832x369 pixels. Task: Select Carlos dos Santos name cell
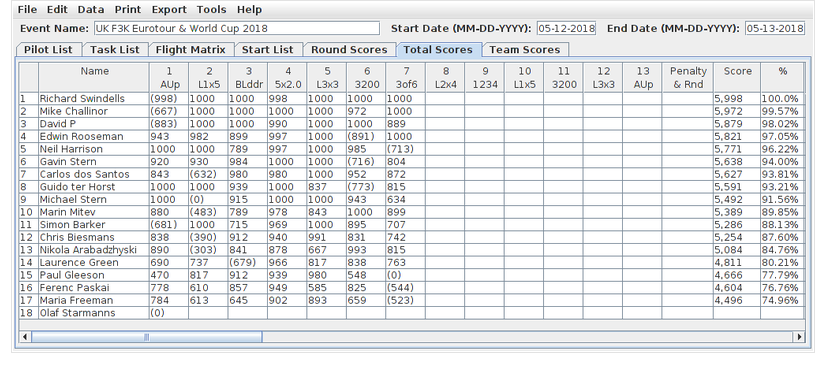pos(94,174)
